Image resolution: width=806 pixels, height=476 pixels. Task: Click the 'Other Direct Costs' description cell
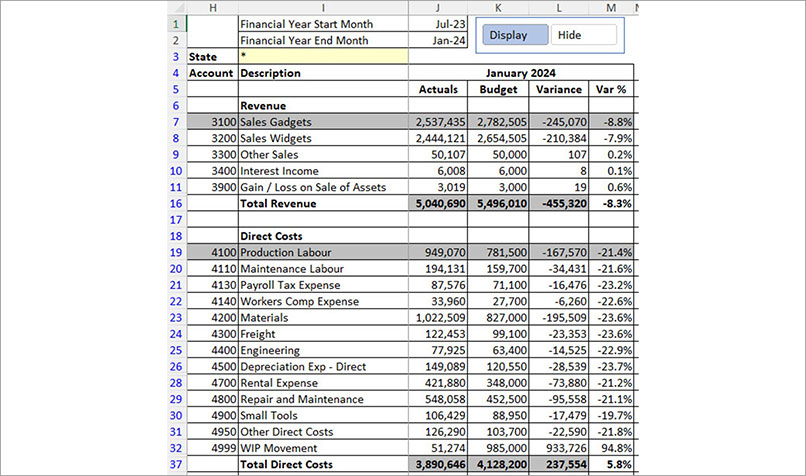coord(323,431)
